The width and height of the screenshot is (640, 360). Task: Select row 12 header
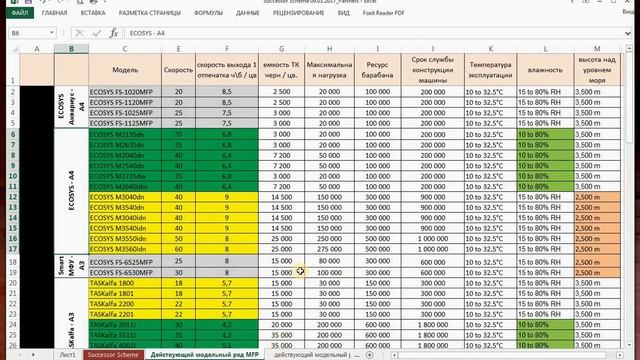[13, 197]
